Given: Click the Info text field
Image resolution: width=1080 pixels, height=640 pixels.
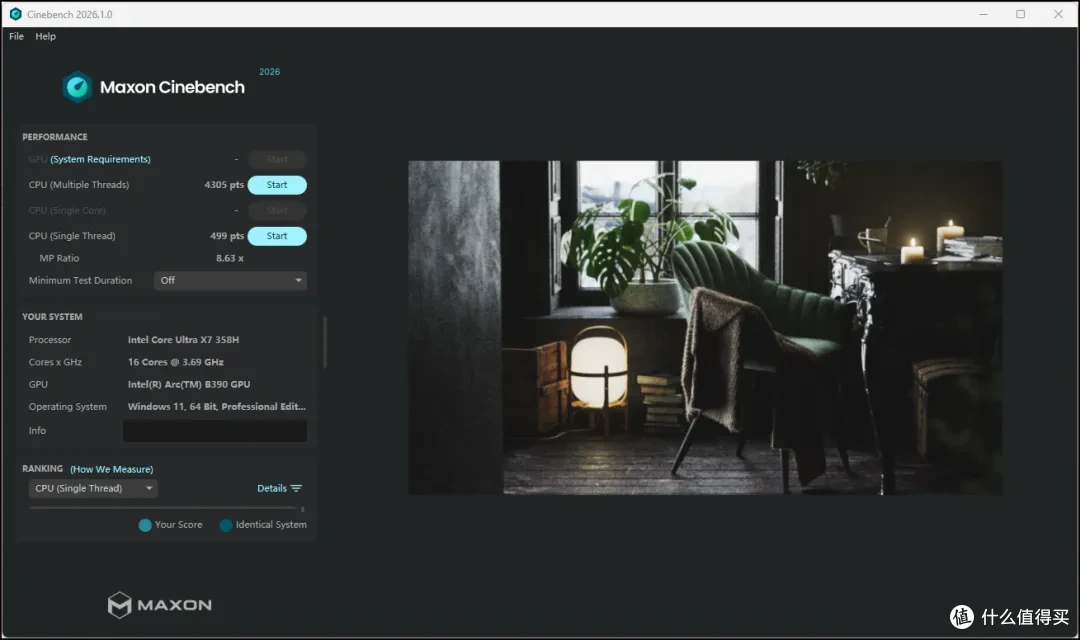Looking at the screenshot, I should pyautogui.click(x=215, y=431).
